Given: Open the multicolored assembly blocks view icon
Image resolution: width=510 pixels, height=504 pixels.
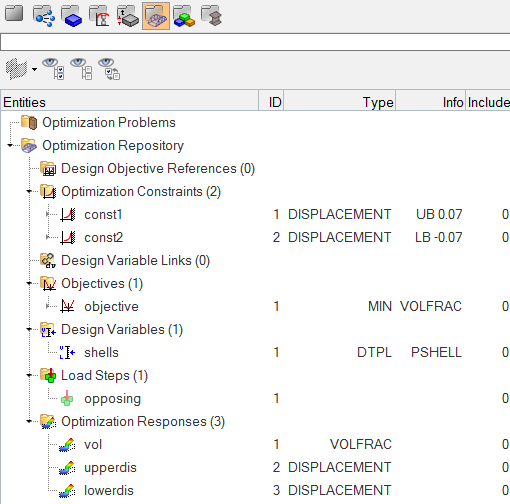Looking at the screenshot, I should coord(184,16).
